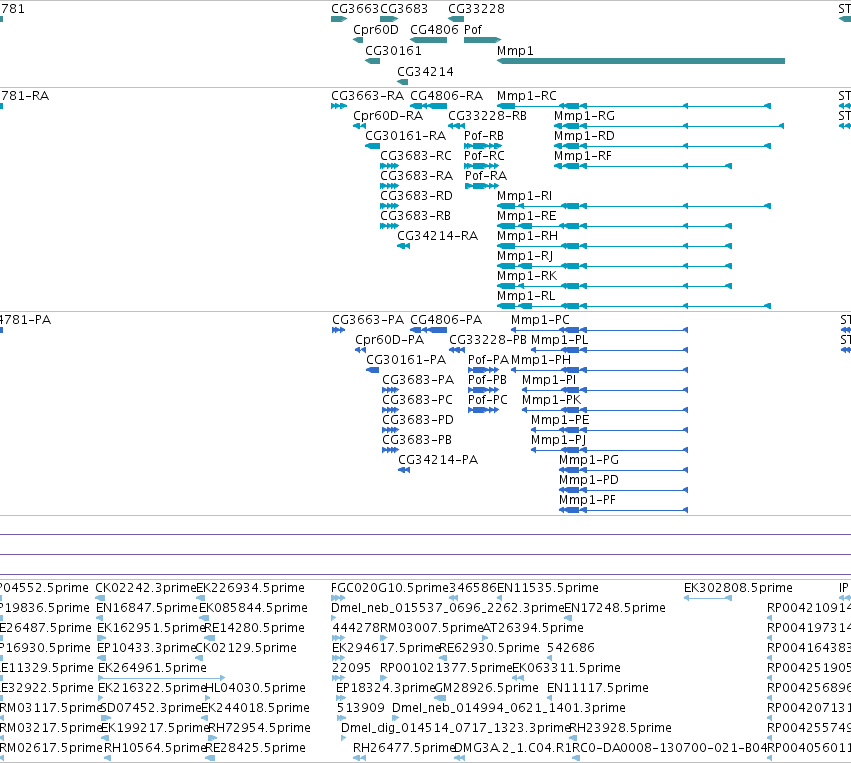Open protein Pof-PA
The width and height of the screenshot is (851, 763).
point(488,360)
